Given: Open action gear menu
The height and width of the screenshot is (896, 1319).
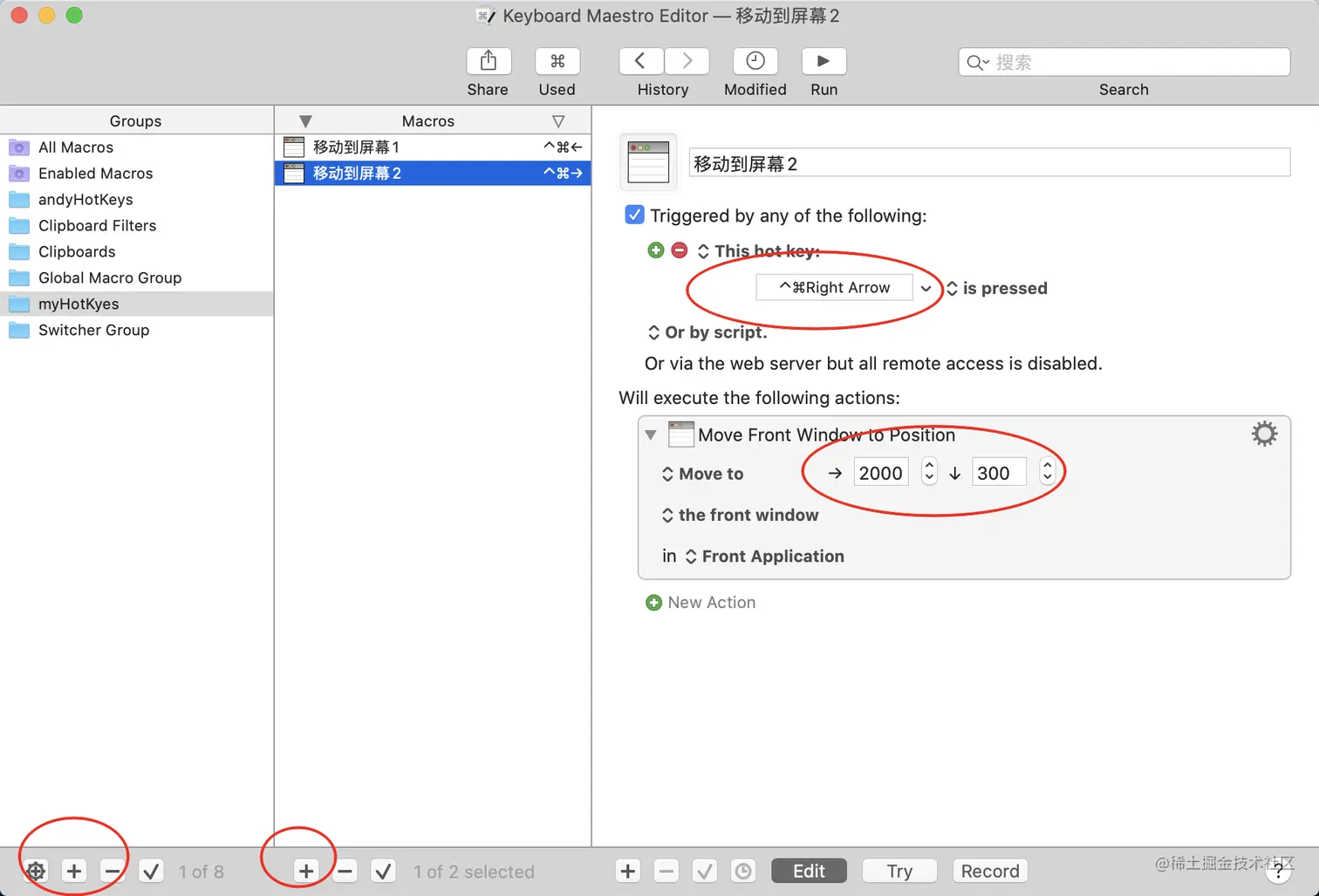Looking at the screenshot, I should pos(1264,434).
